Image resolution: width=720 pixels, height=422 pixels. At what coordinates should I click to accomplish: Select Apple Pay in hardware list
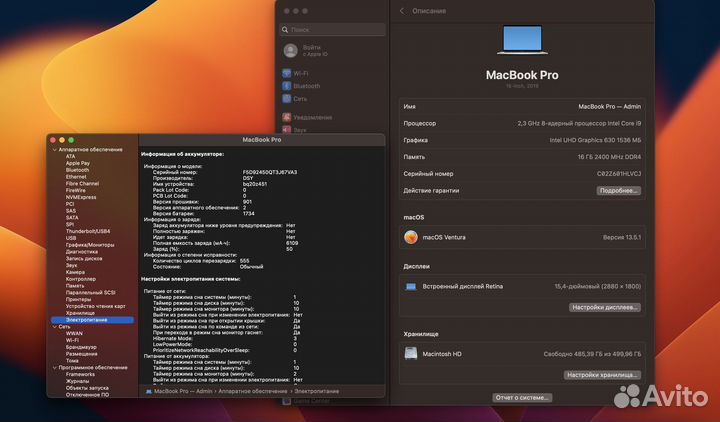78,163
